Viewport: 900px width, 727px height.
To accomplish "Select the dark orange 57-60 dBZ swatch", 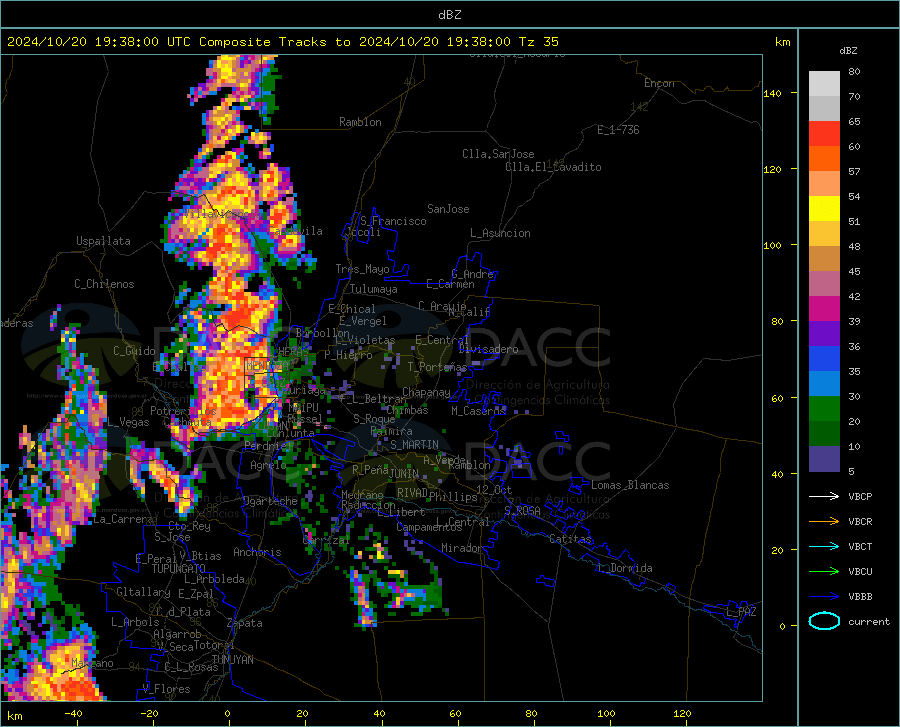I will (824, 159).
